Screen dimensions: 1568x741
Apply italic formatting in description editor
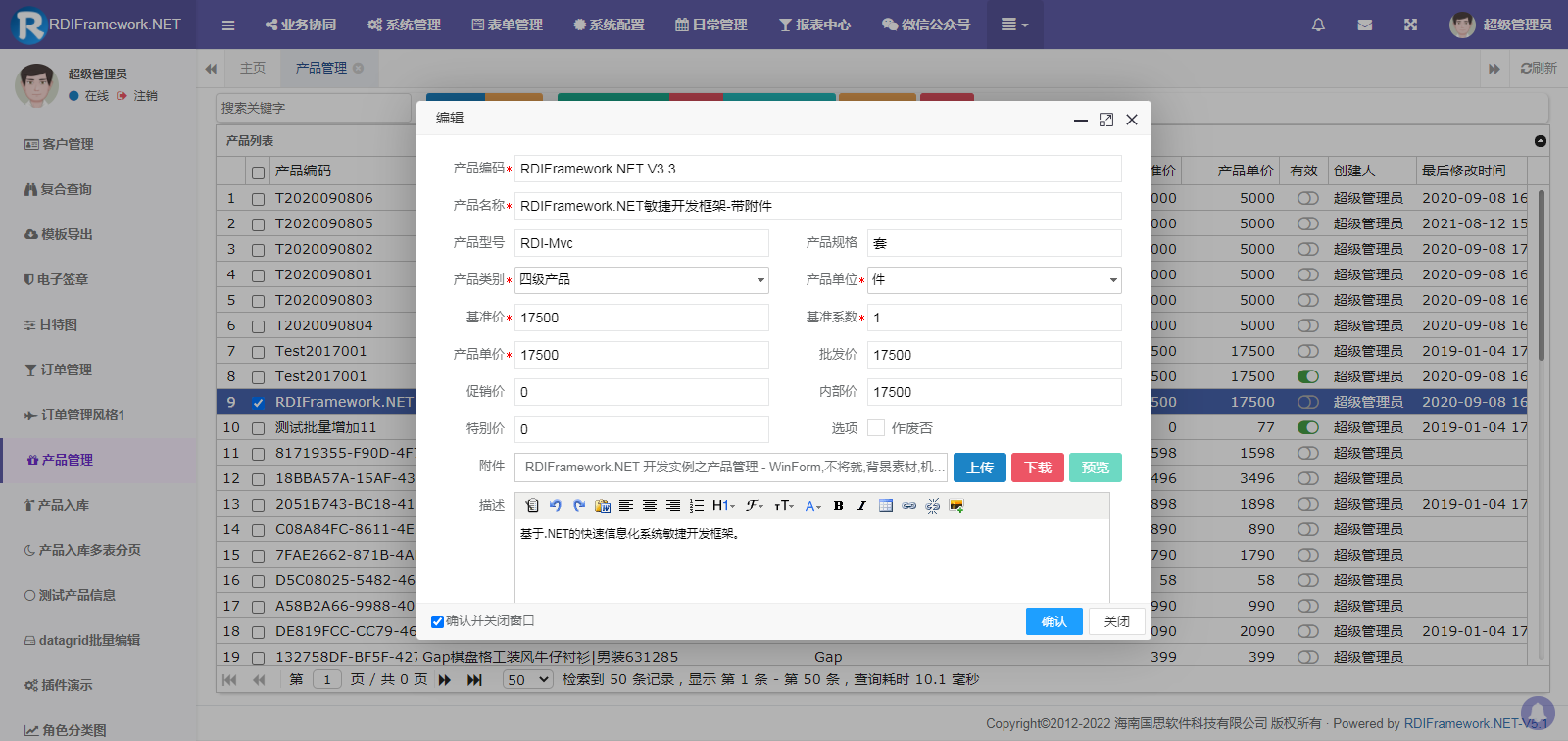[x=861, y=506]
